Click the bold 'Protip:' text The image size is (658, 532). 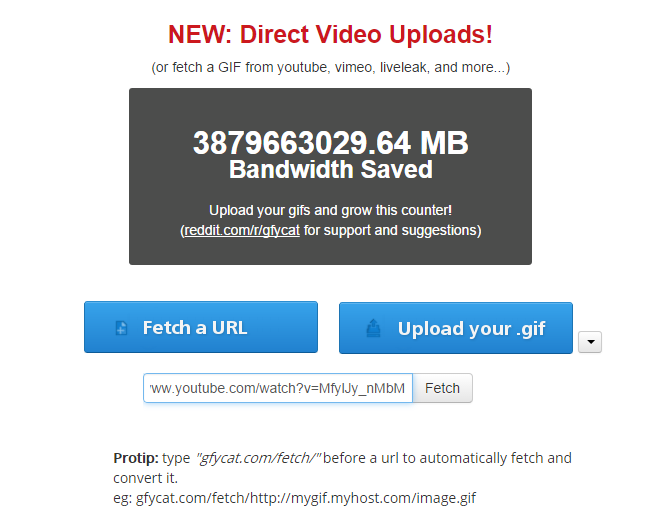point(136,458)
